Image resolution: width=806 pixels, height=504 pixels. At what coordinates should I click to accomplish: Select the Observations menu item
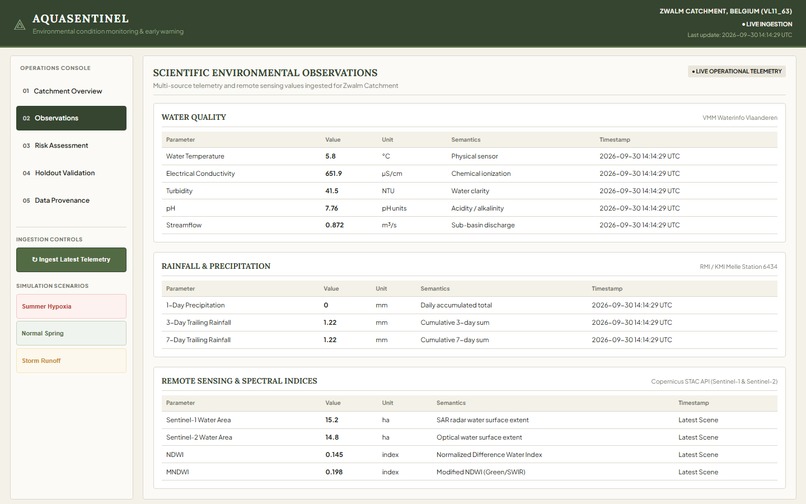click(71, 118)
